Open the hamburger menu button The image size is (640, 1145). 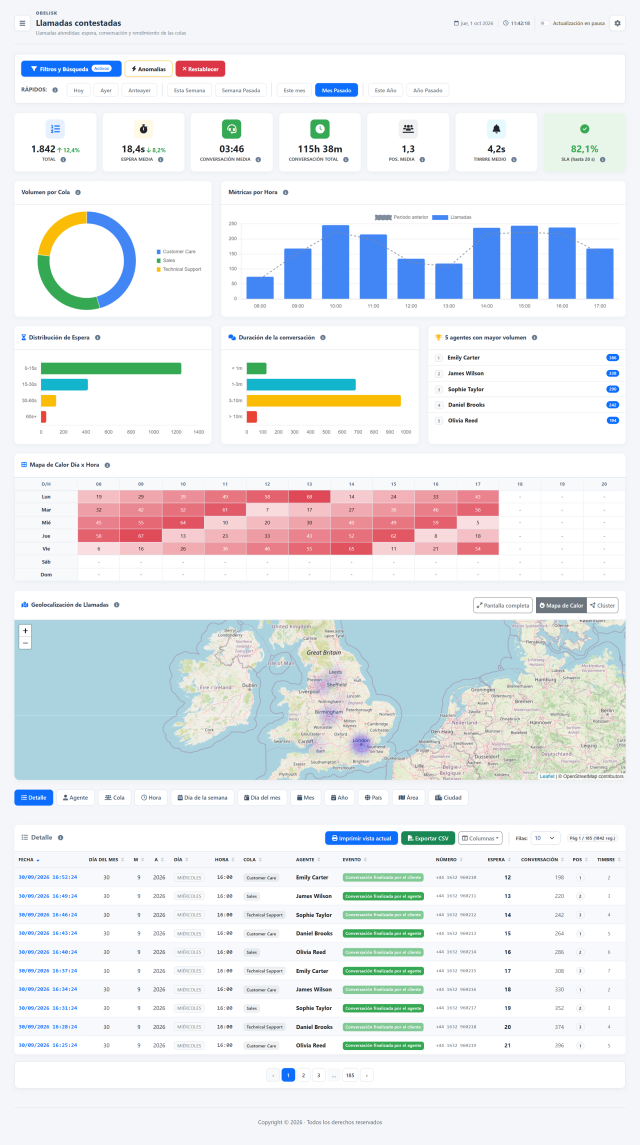click(x=22, y=23)
